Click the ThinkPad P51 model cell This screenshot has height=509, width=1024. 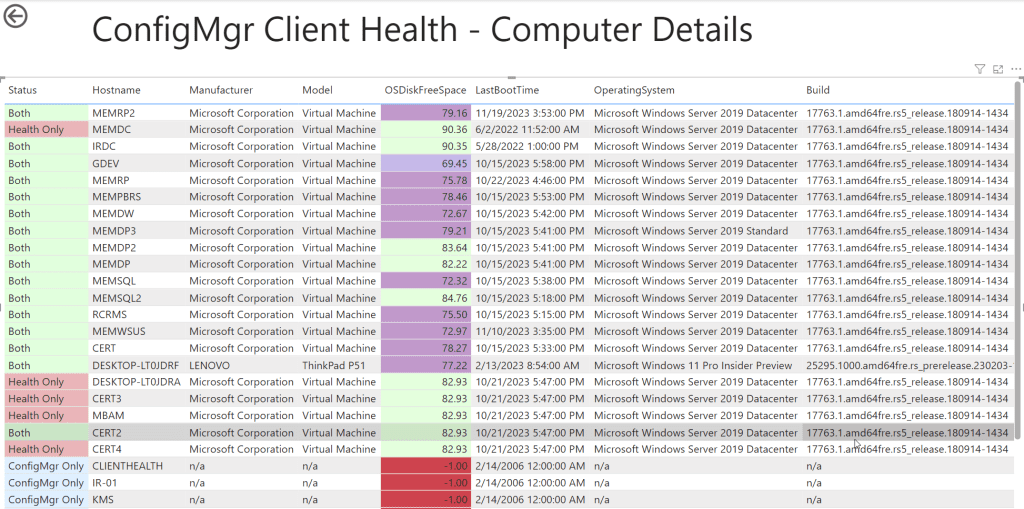click(340, 365)
